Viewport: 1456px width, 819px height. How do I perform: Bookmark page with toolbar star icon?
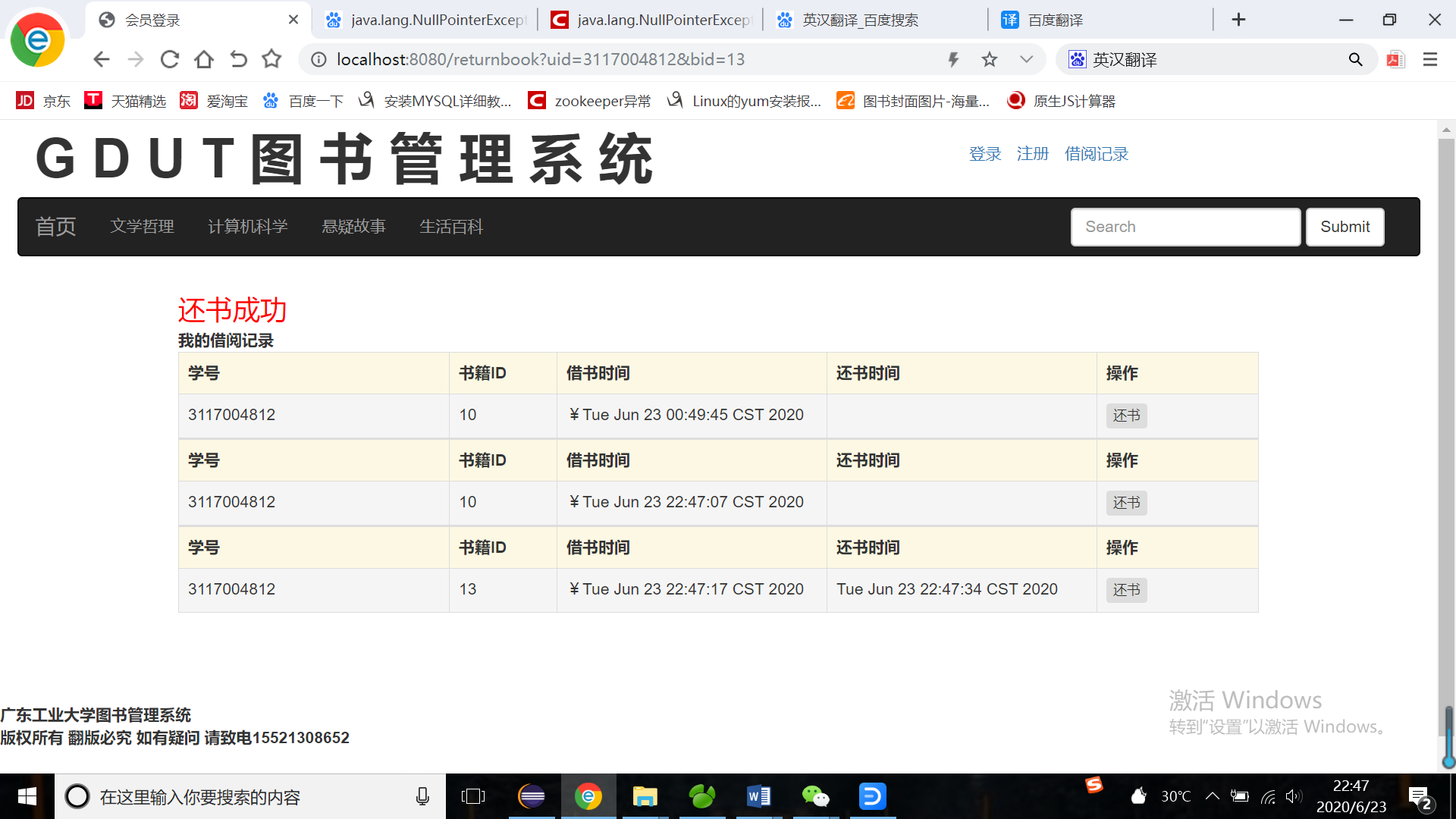pyautogui.click(x=271, y=59)
